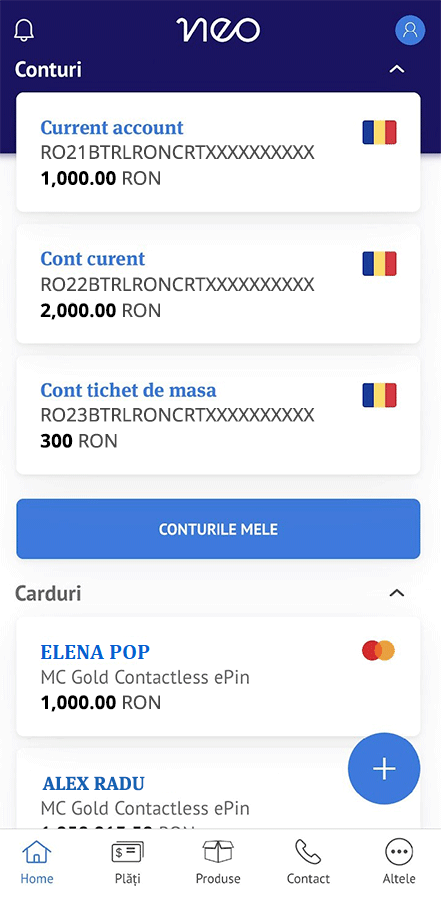
Task: Tap Romanian flag on Current account
Action: click(x=379, y=132)
